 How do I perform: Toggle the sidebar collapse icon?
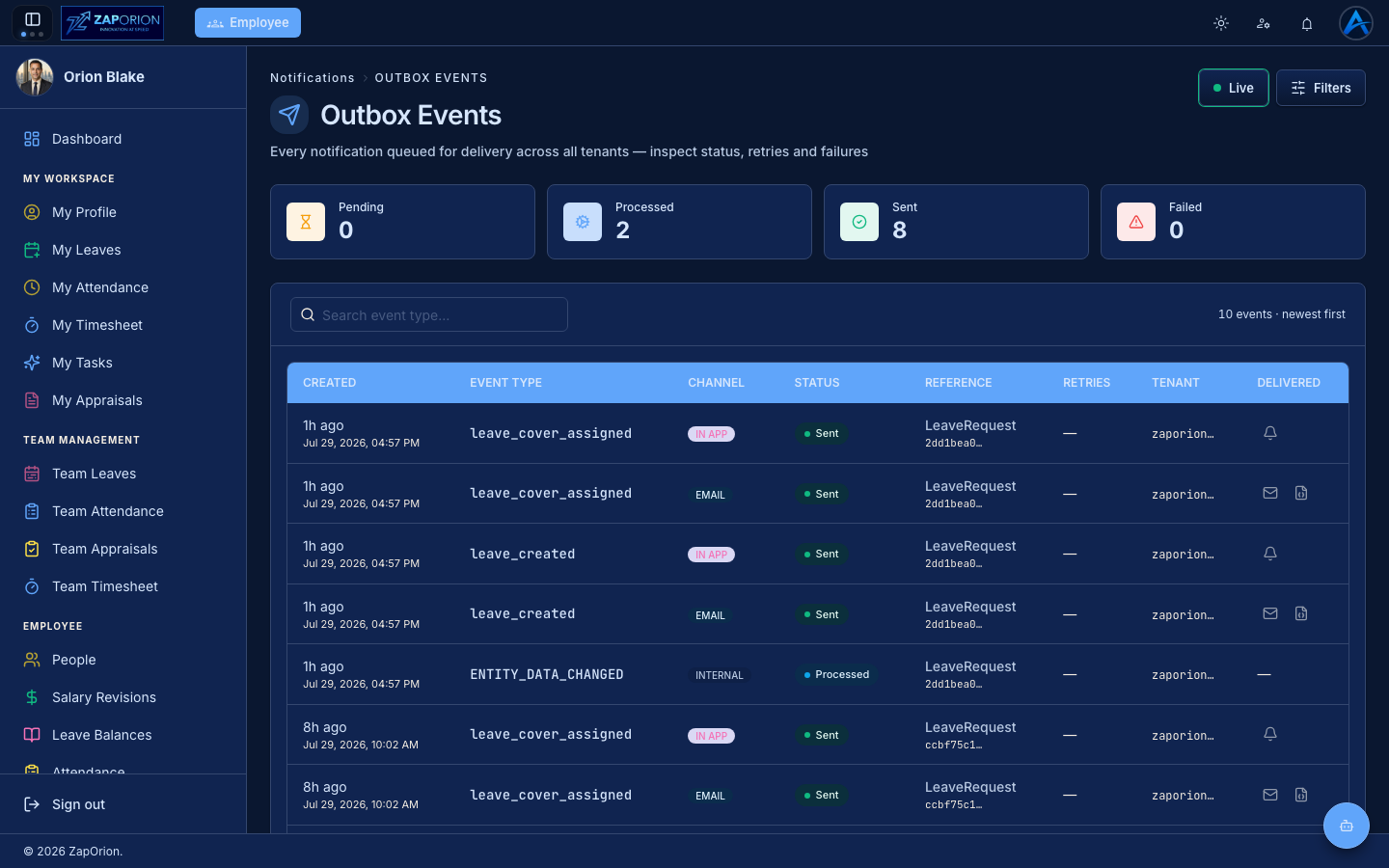(32, 19)
